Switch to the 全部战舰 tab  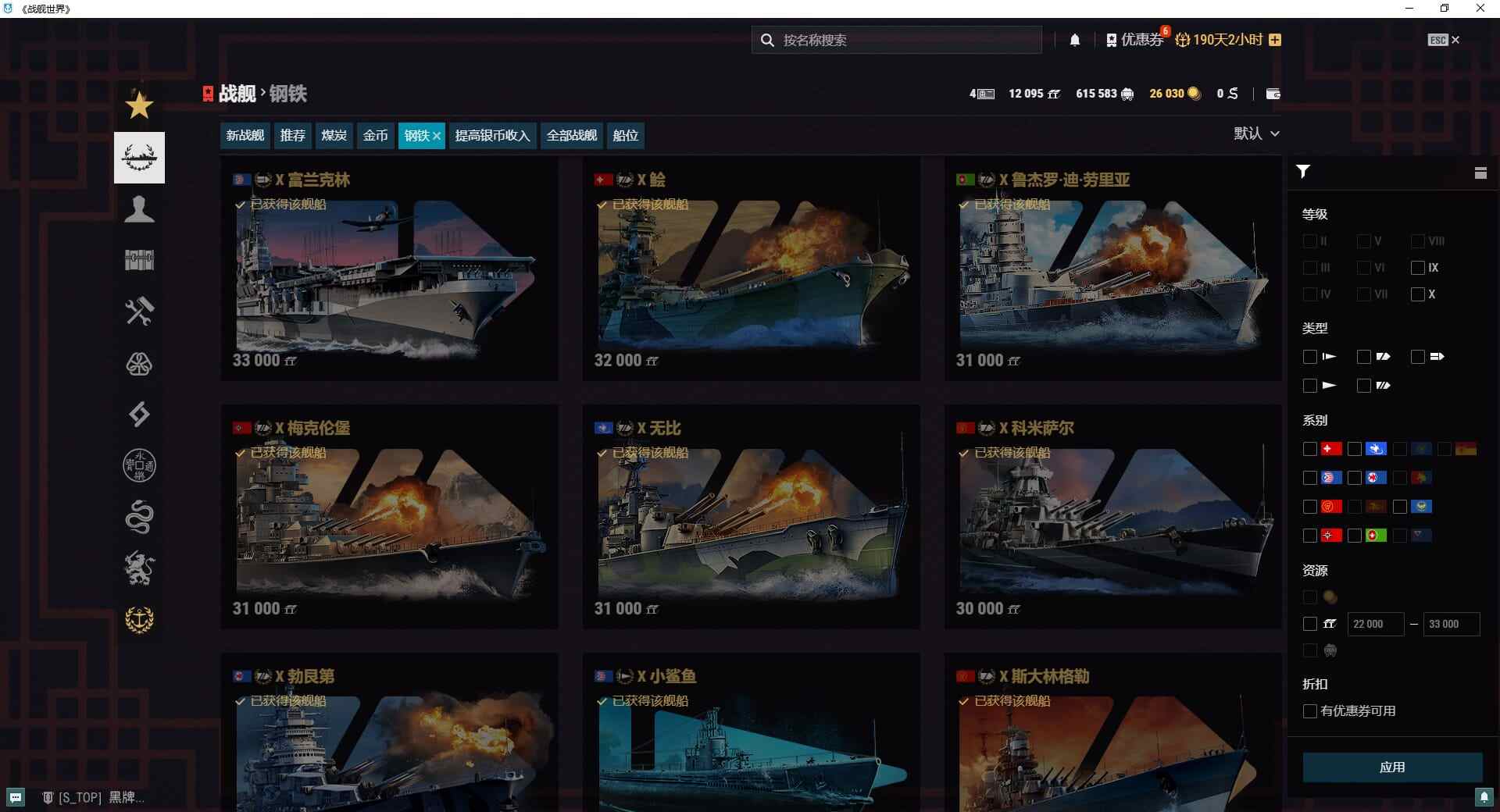[x=571, y=135]
